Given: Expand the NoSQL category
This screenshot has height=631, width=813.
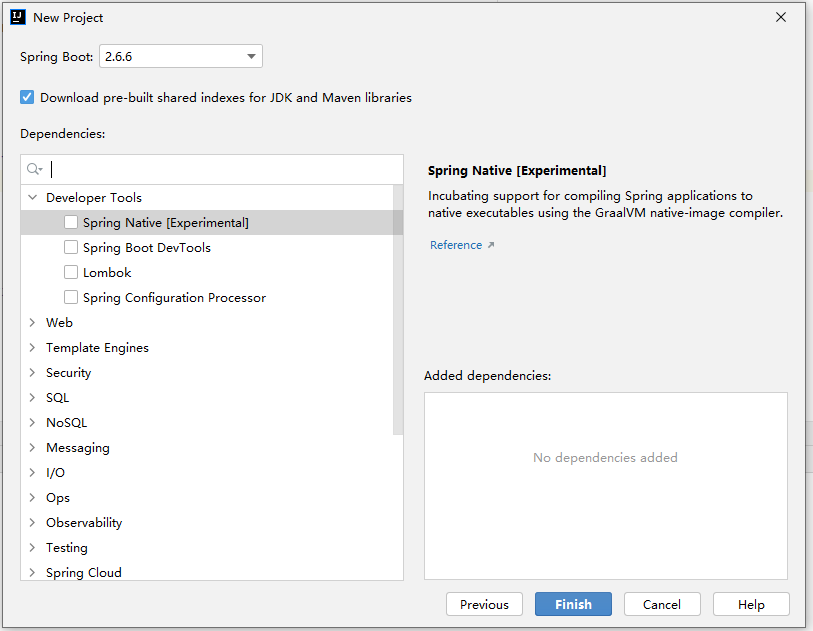Looking at the screenshot, I should point(33,423).
